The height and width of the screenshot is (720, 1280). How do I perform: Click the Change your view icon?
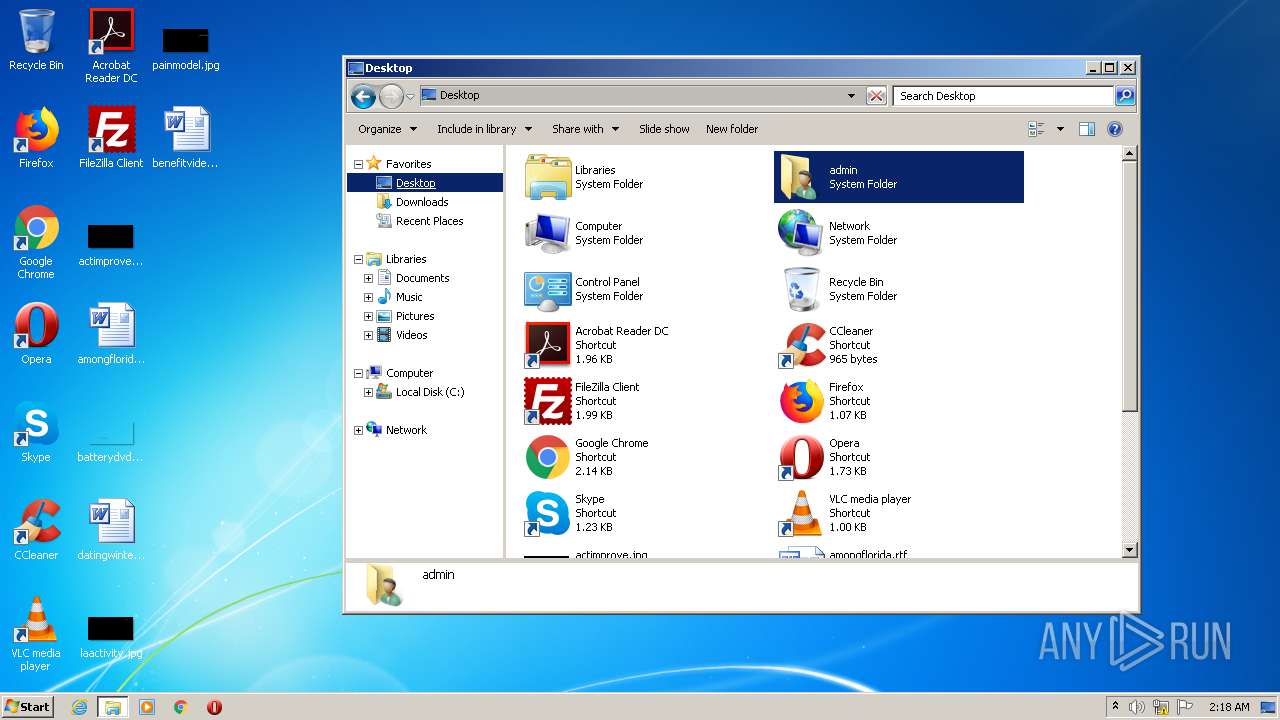pos(1036,129)
